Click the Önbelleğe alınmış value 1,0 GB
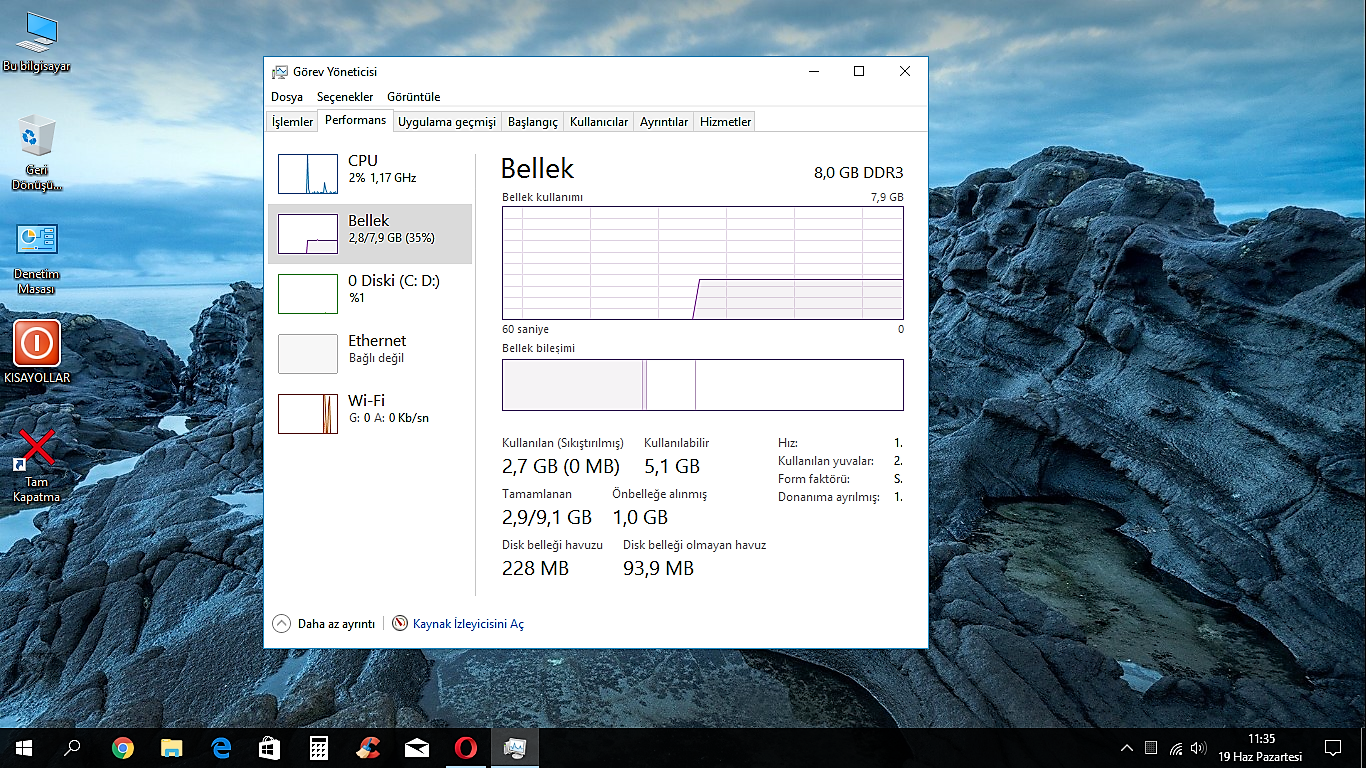 click(640, 517)
